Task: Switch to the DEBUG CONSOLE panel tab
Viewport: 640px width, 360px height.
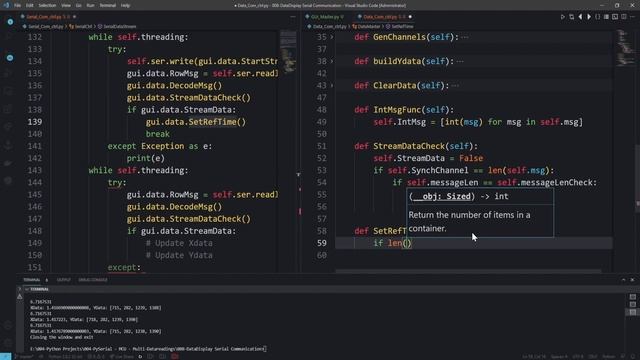Action: tap(93, 280)
